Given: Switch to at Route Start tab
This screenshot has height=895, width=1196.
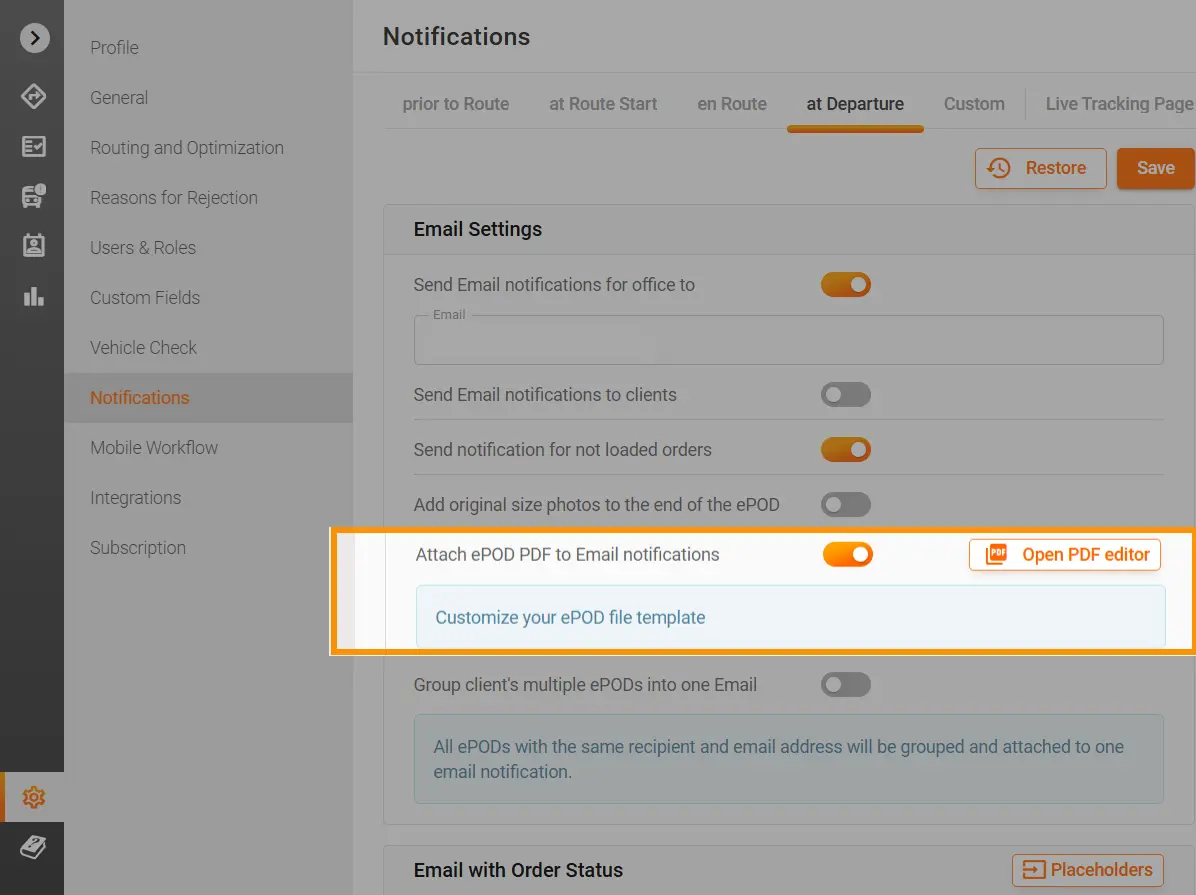Looking at the screenshot, I should tap(603, 104).
